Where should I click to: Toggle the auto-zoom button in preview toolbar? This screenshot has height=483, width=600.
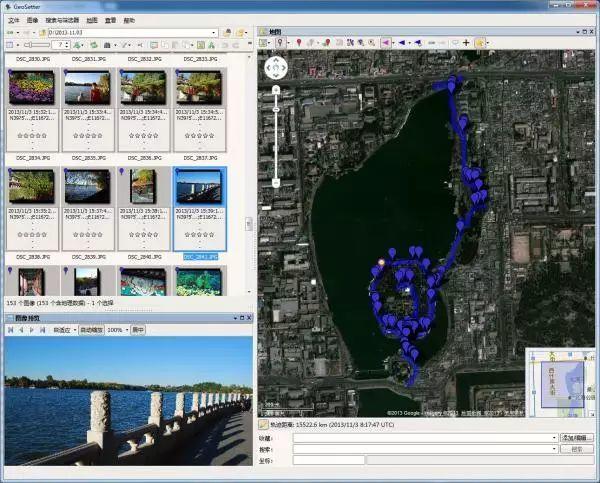[91, 329]
